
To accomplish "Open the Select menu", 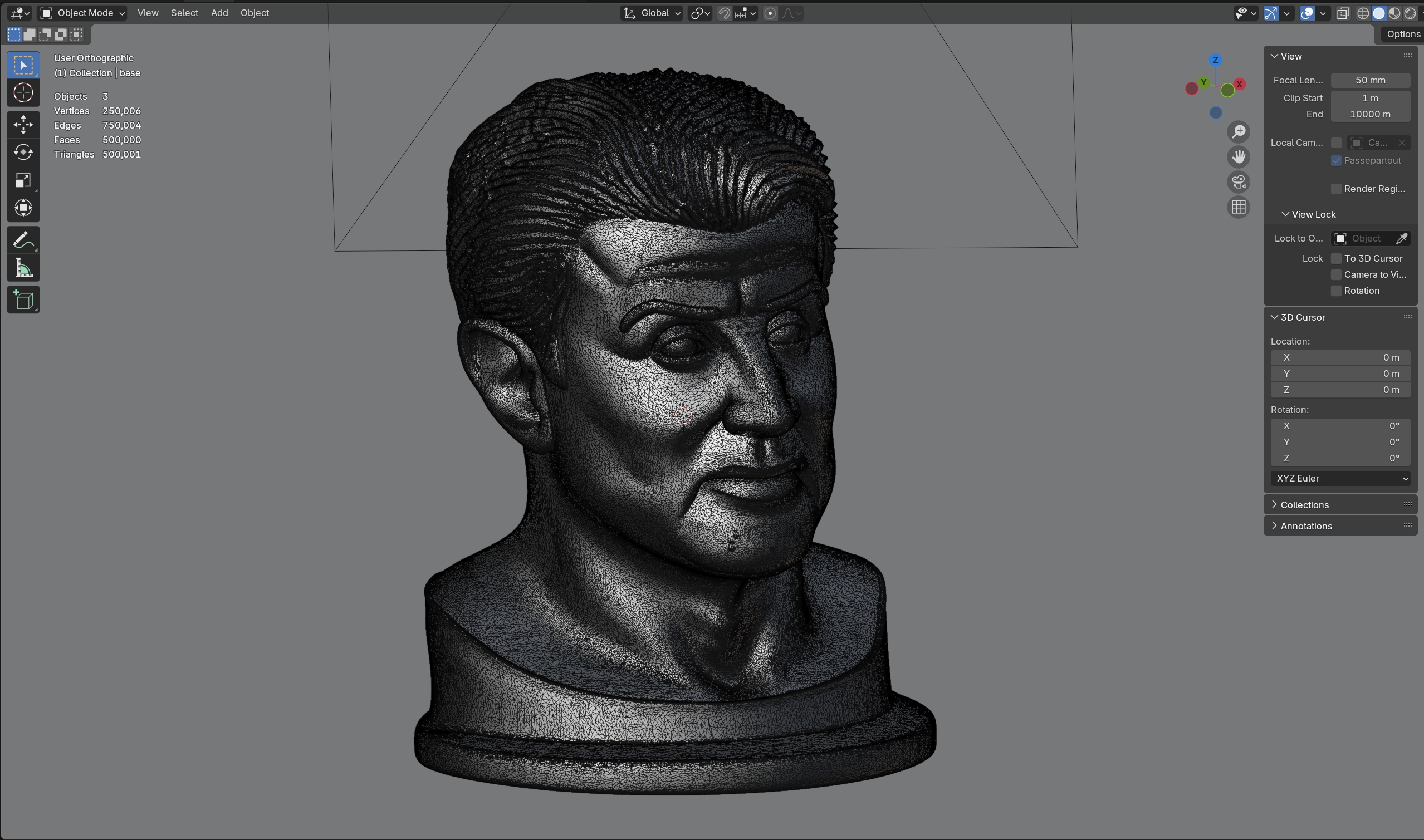I will 184,13.
